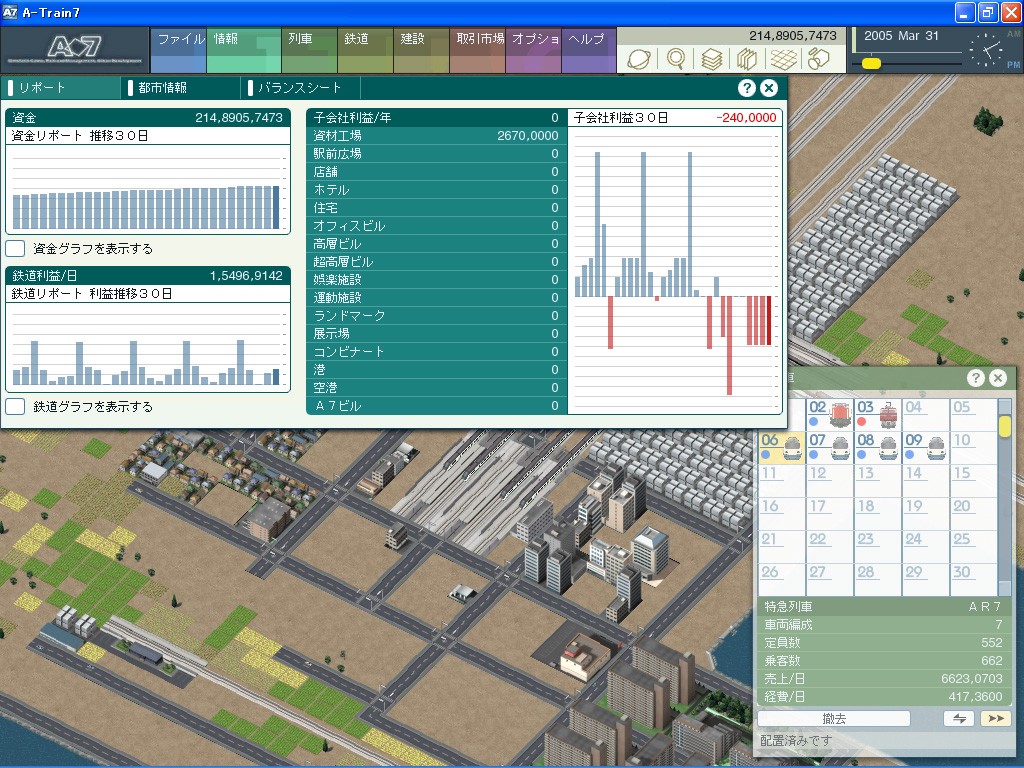The height and width of the screenshot is (768, 1024).
Task: Click the help icon in report panel
Action: (747, 88)
